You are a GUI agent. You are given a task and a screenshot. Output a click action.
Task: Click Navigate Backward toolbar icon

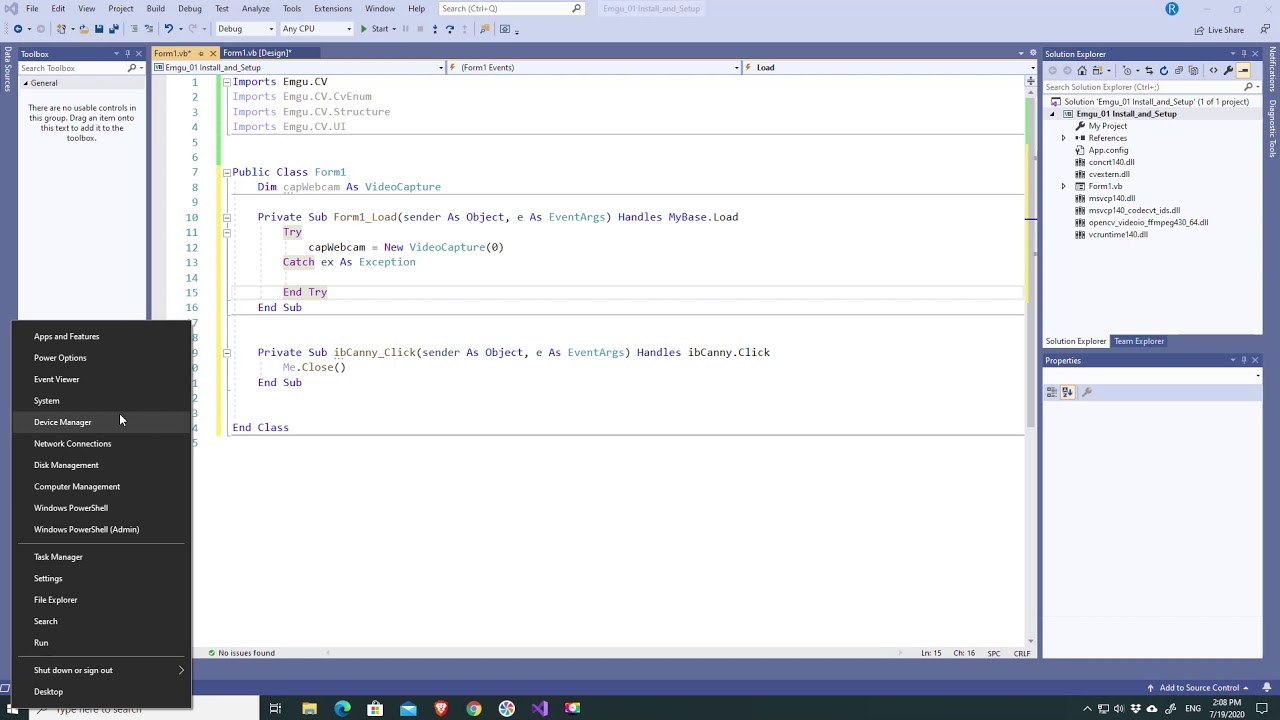click(18, 29)
